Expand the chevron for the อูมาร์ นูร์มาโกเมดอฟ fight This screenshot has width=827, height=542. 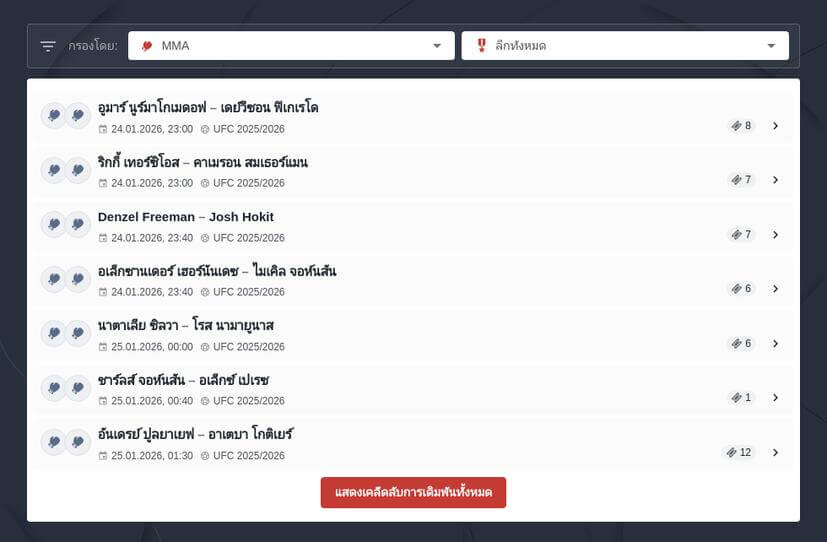pos(775,126)
